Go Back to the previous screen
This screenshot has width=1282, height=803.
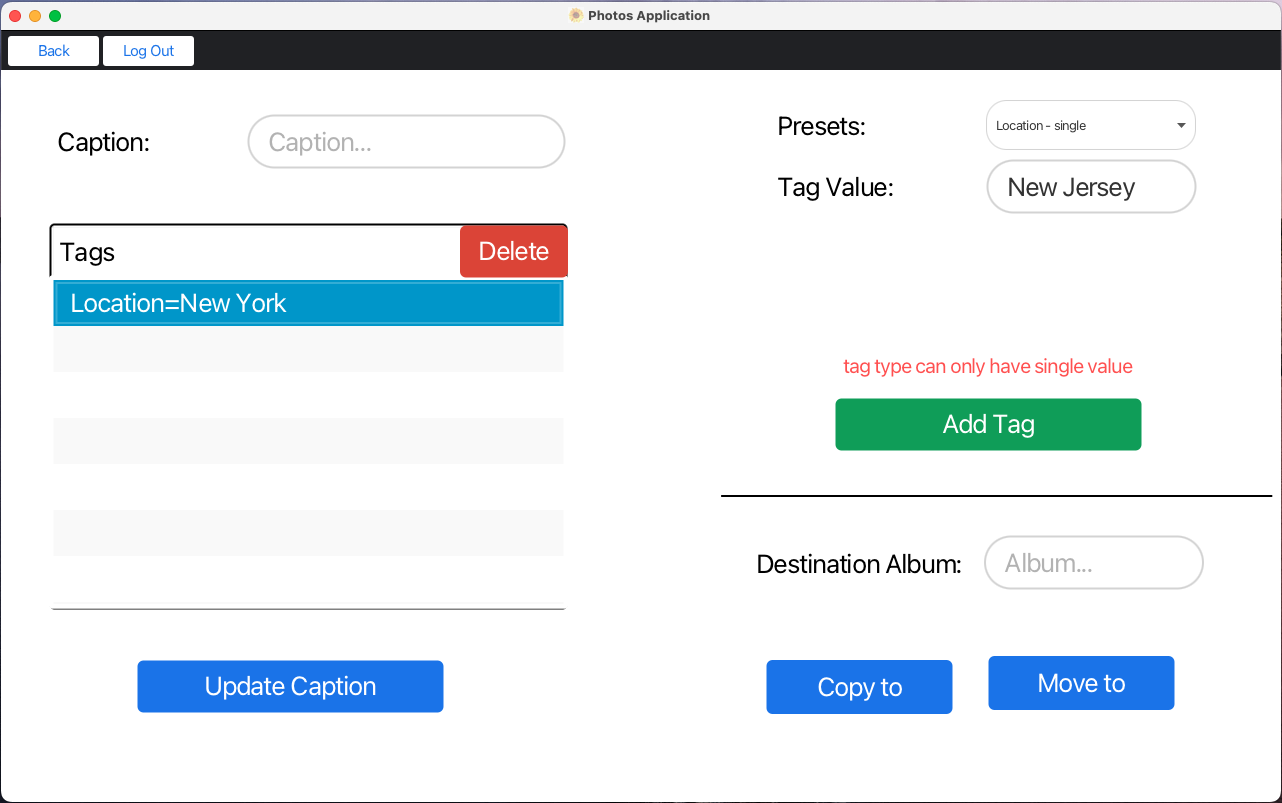tap(52, 50)
